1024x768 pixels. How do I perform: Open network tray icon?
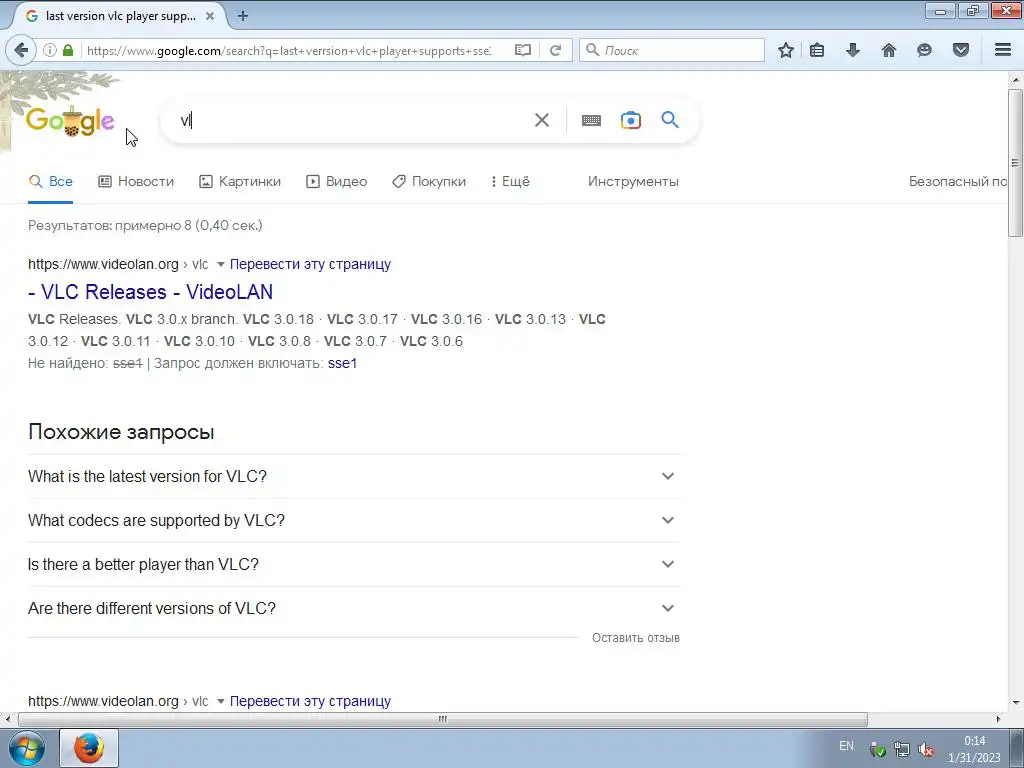902,749
